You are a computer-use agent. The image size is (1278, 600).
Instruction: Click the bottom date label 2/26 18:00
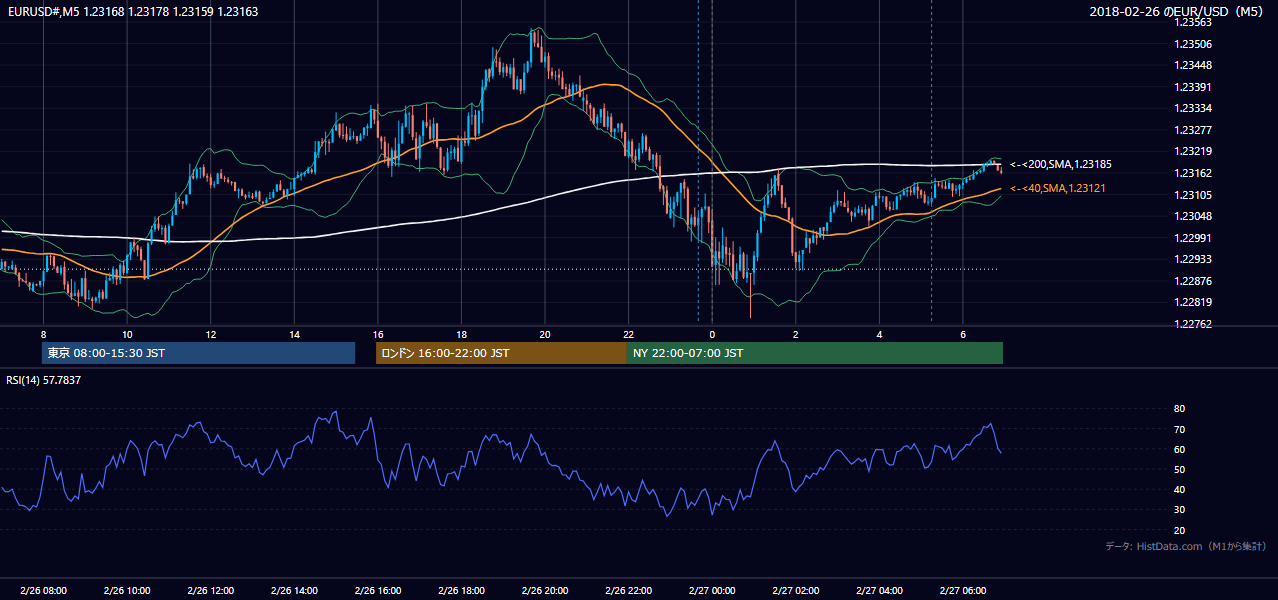coord(461,591)
